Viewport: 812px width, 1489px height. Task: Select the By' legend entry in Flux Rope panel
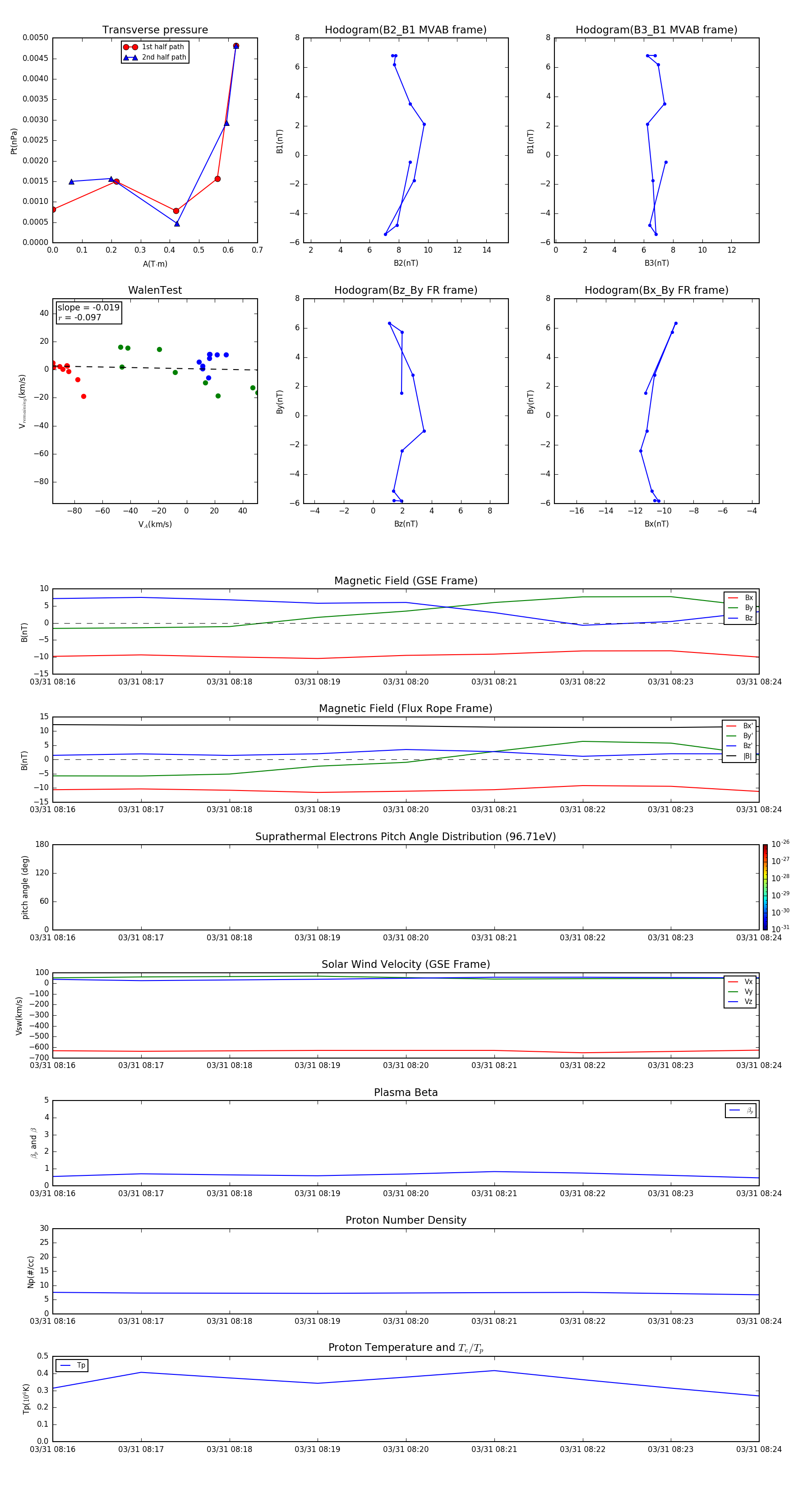click(739, 736)
